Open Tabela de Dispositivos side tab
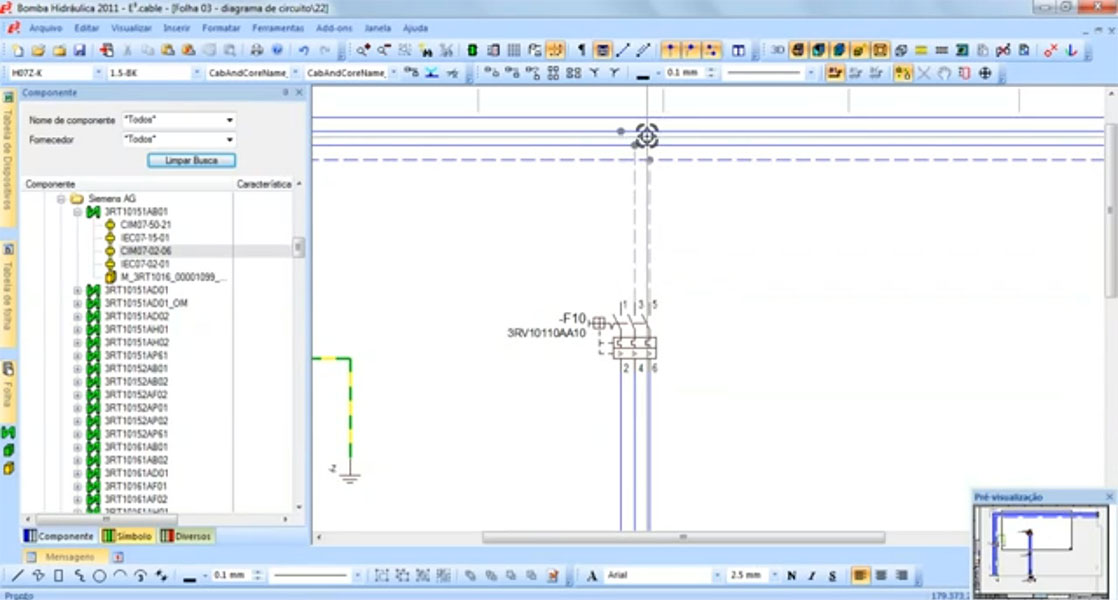The width and height of the screenshot is (1118, 600). coord(9,158)
